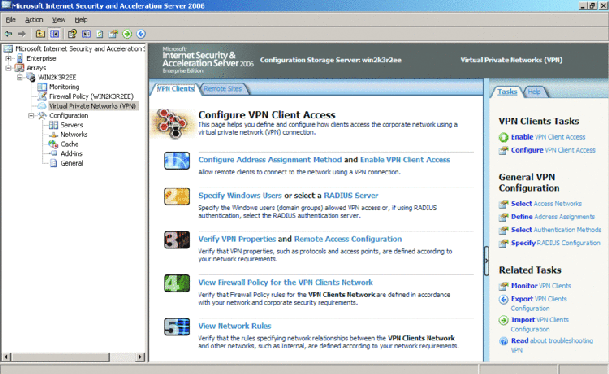Click the green circle arrow toolbar icon
This screenshot has width=609, height=374.
(x=127, y=34)
